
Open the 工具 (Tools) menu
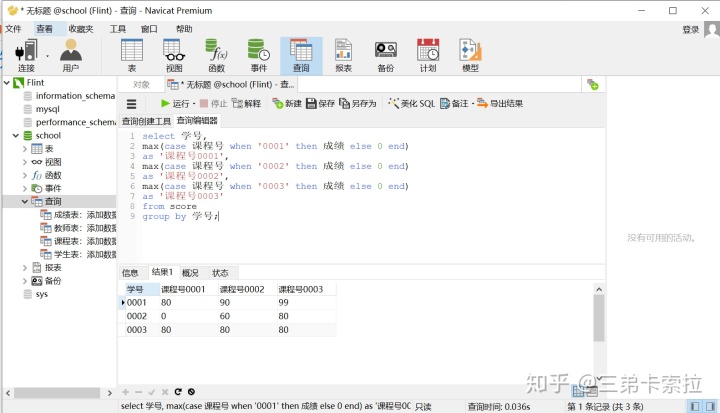click(x=118, y=29)
